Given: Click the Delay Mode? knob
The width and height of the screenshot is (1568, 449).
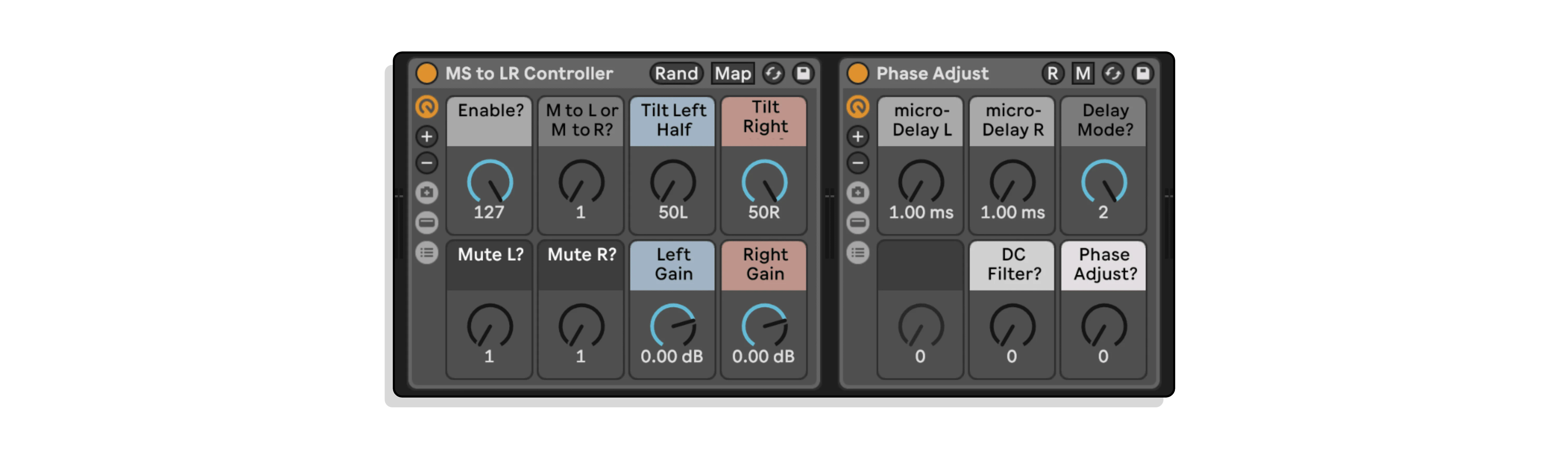Looking at the screenshot, I should point(1104,182).
